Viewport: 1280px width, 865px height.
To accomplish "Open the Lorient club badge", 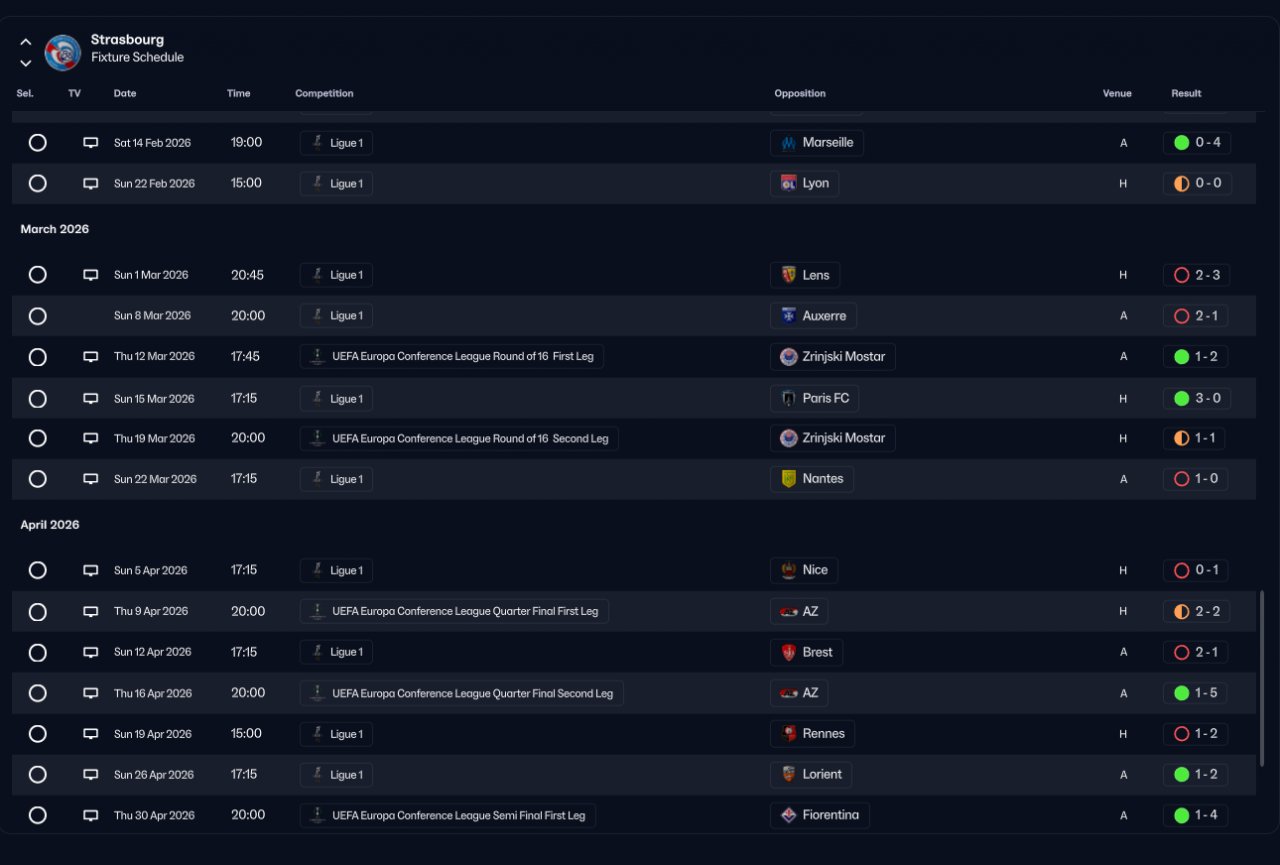I will tap(789, 774).
